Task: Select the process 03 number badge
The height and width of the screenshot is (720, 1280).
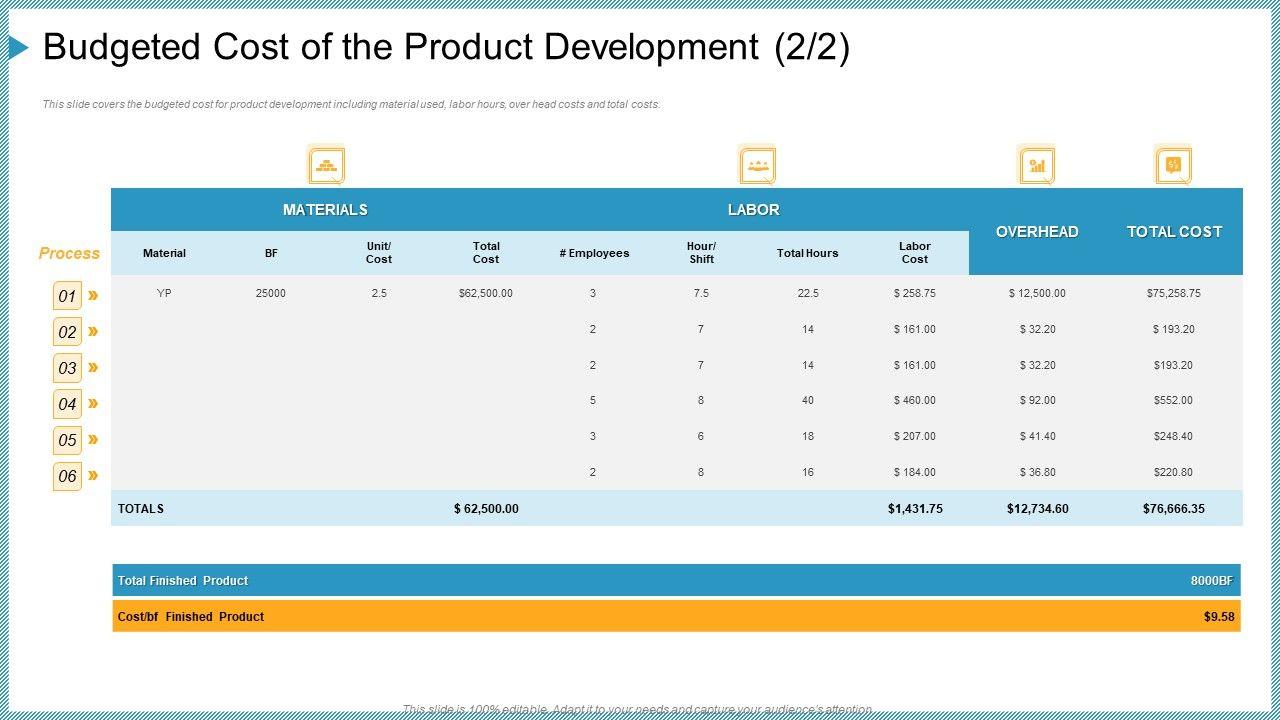Action: pos(67,368)
